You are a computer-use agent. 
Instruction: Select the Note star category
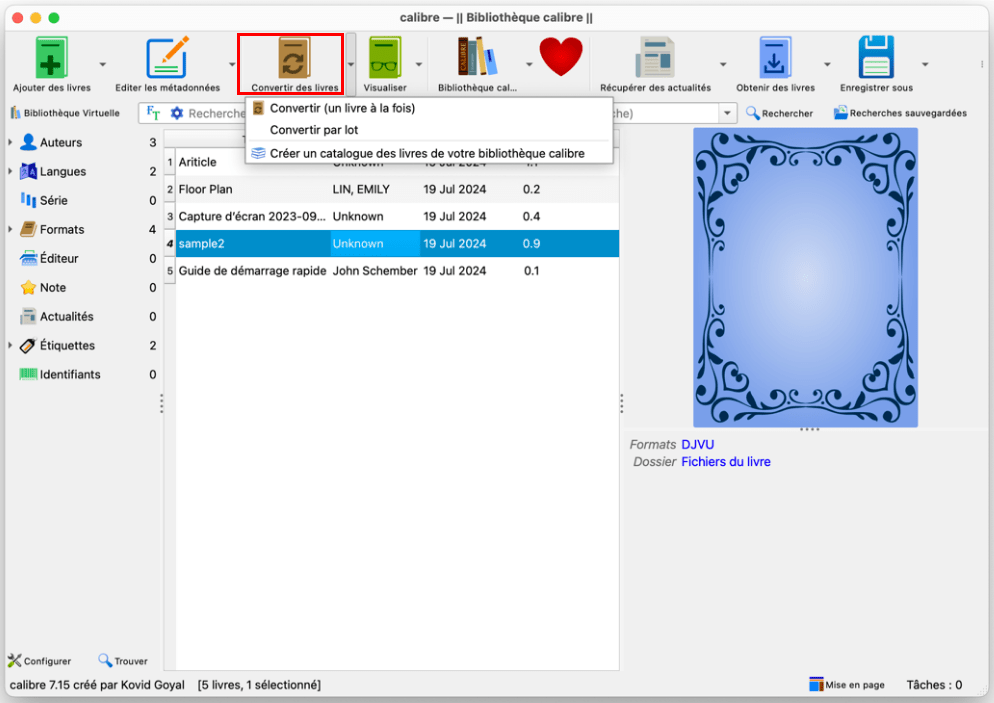click(x=53, y=287)
